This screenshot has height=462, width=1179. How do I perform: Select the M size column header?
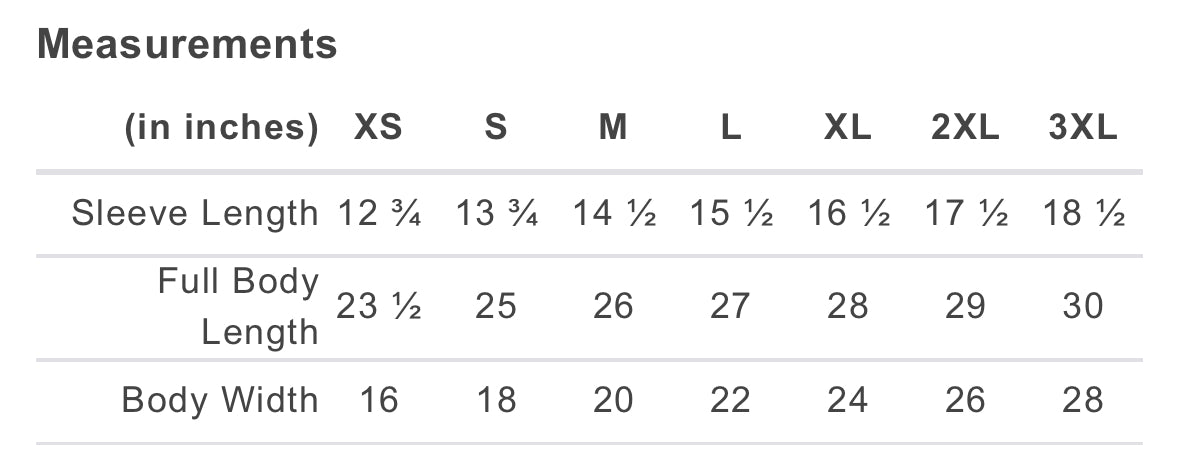(613, 128)
